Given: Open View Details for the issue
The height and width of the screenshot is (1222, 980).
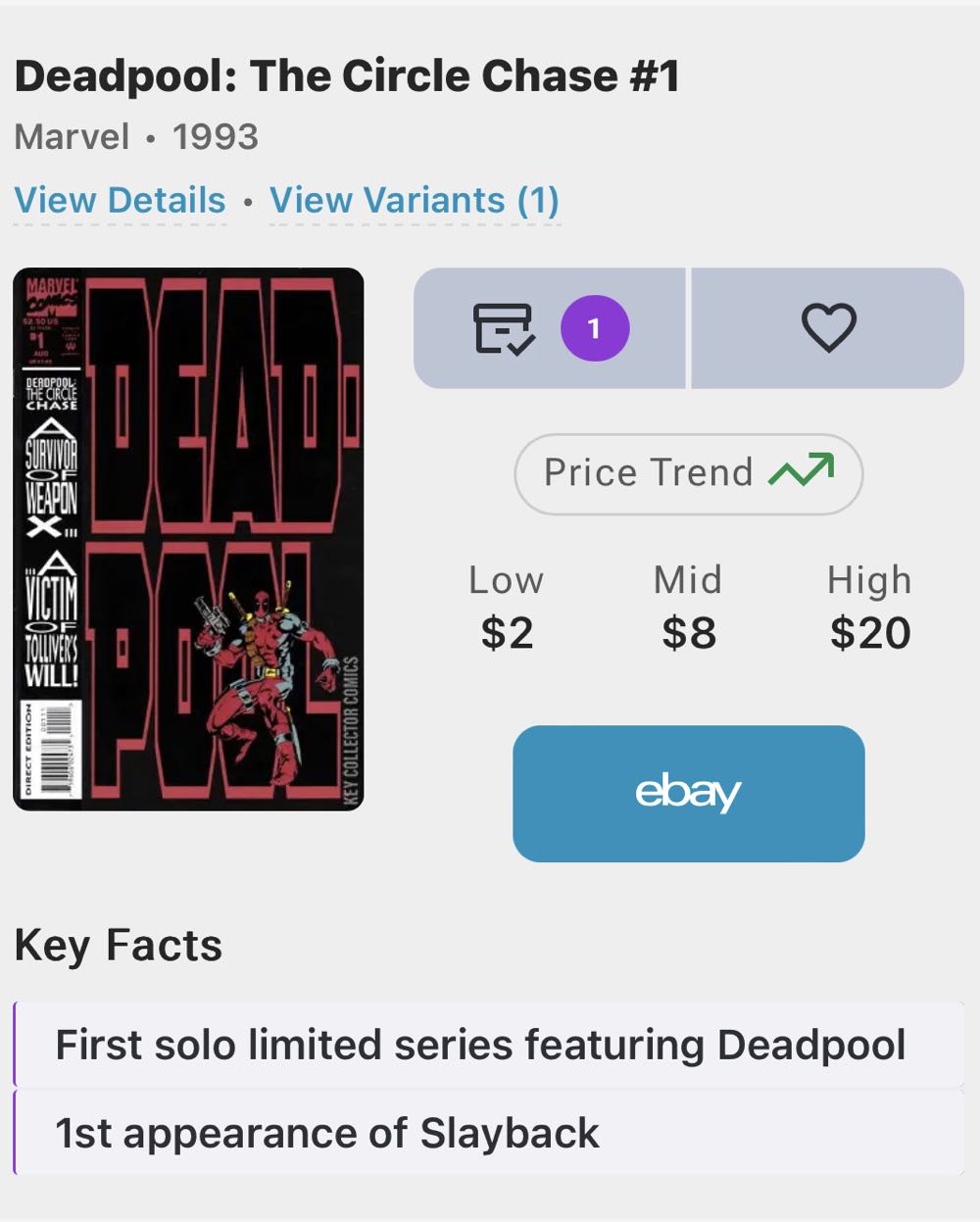Looking at the screenshot, I should pos(120,200).
